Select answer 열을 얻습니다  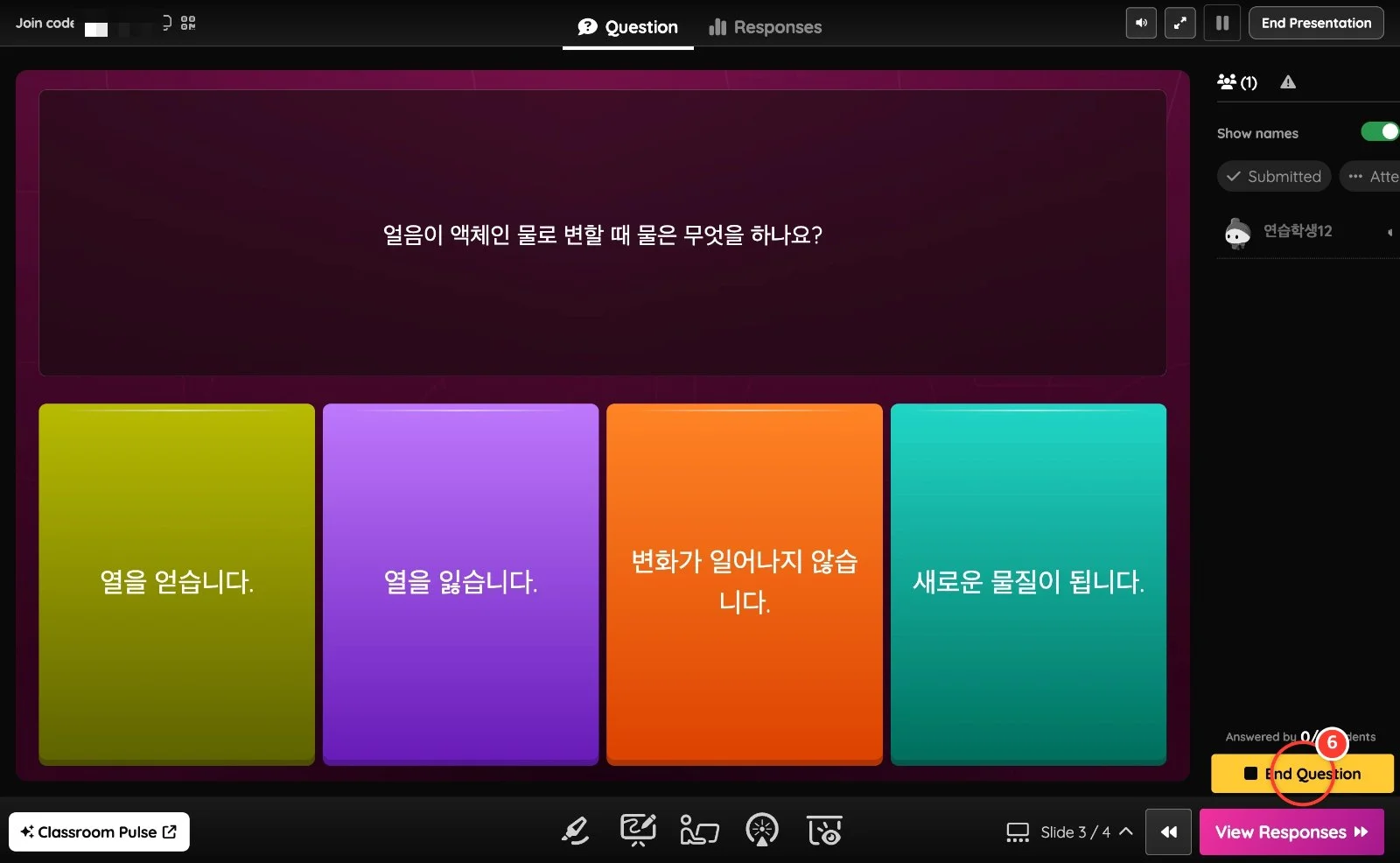click(177, 584)
